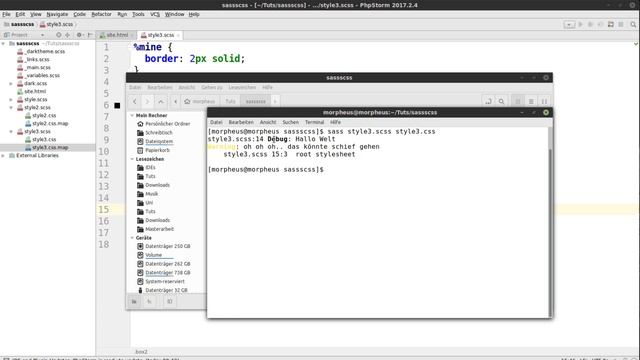Click black color swatch in editor gutter
Screen dimensions: 640x360
[x=117, y=106]
